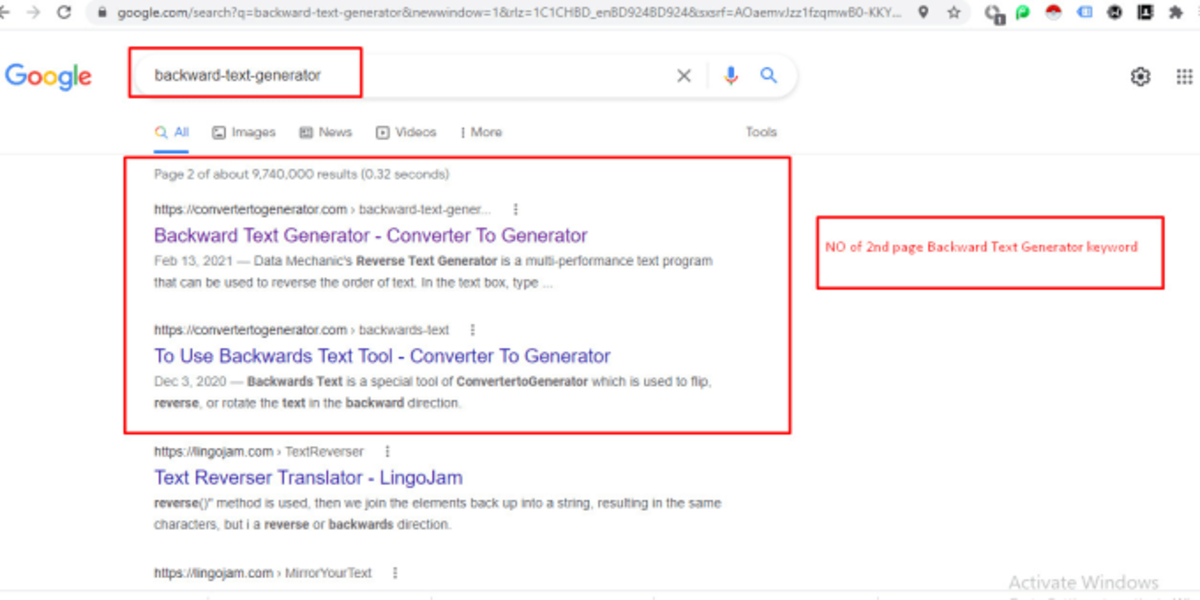Image resolution: width=1200 pixels, height=600 pixels.
Task: Go to the Google logo homepage
Action: coord(48,76)
